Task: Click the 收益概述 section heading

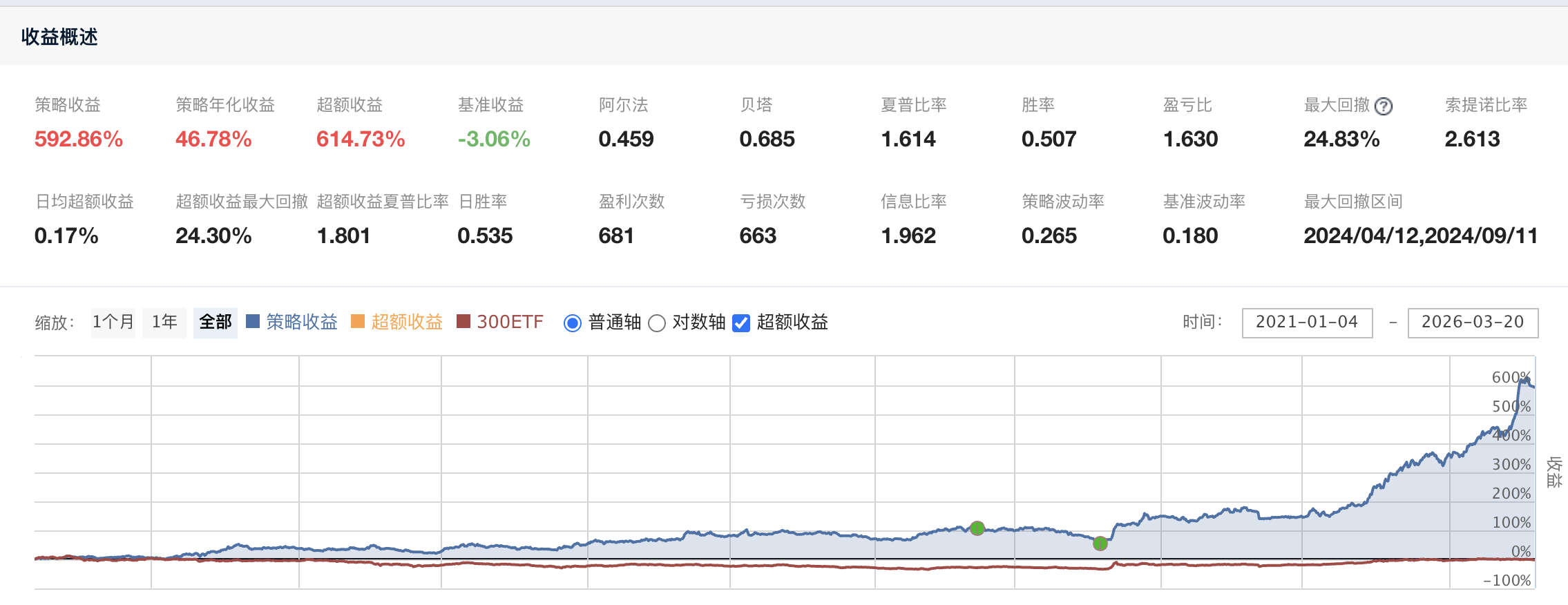Action: pyautogui.click(x=59, y=37)
